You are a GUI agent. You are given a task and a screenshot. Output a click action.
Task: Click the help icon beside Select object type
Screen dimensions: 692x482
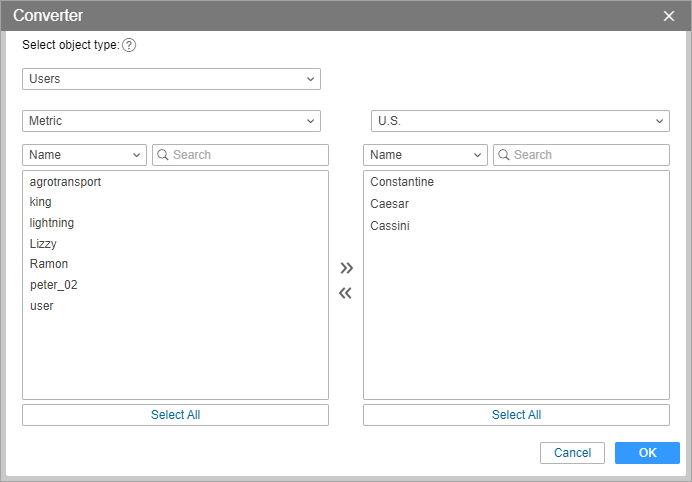click(x=129, y=45)
